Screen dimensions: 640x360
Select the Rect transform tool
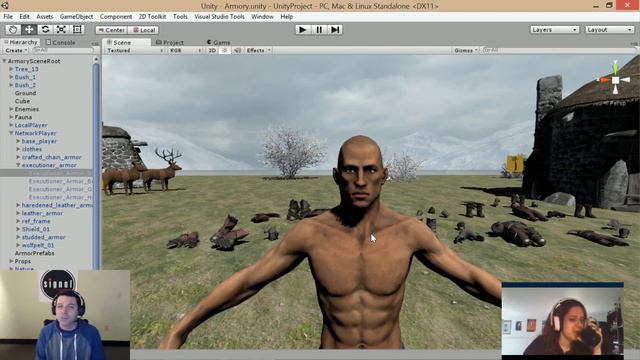[x=77, y=30]
